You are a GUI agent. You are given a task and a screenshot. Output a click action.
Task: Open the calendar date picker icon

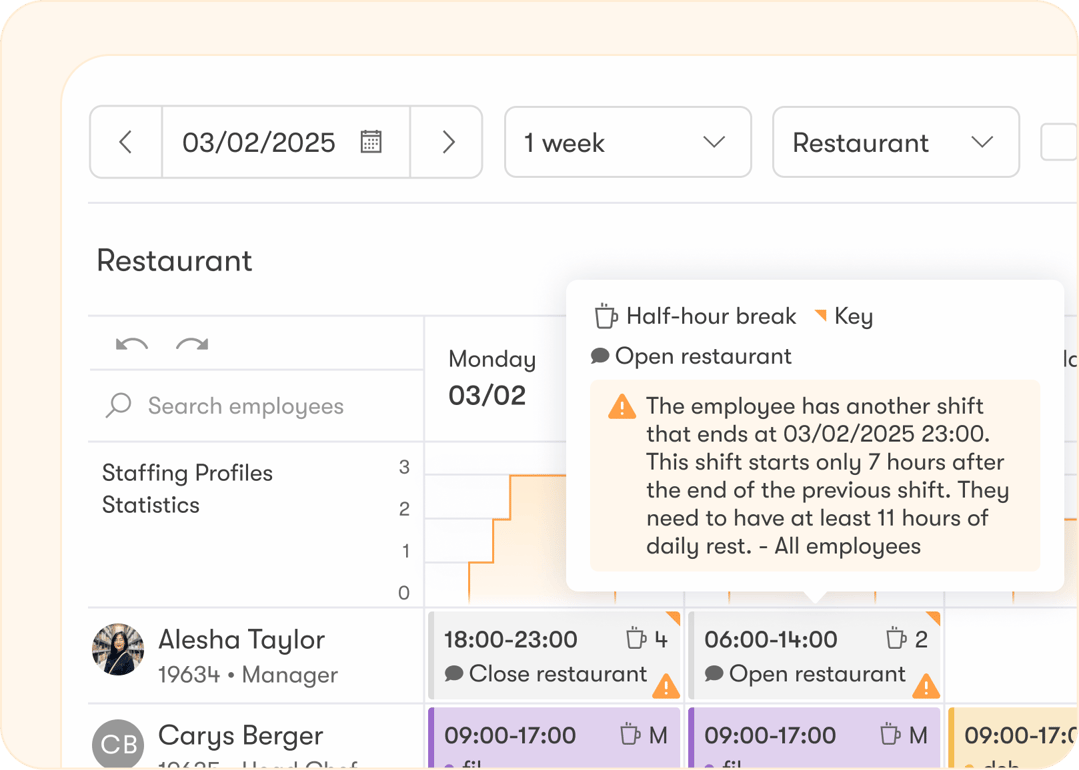tap(371, 142)
